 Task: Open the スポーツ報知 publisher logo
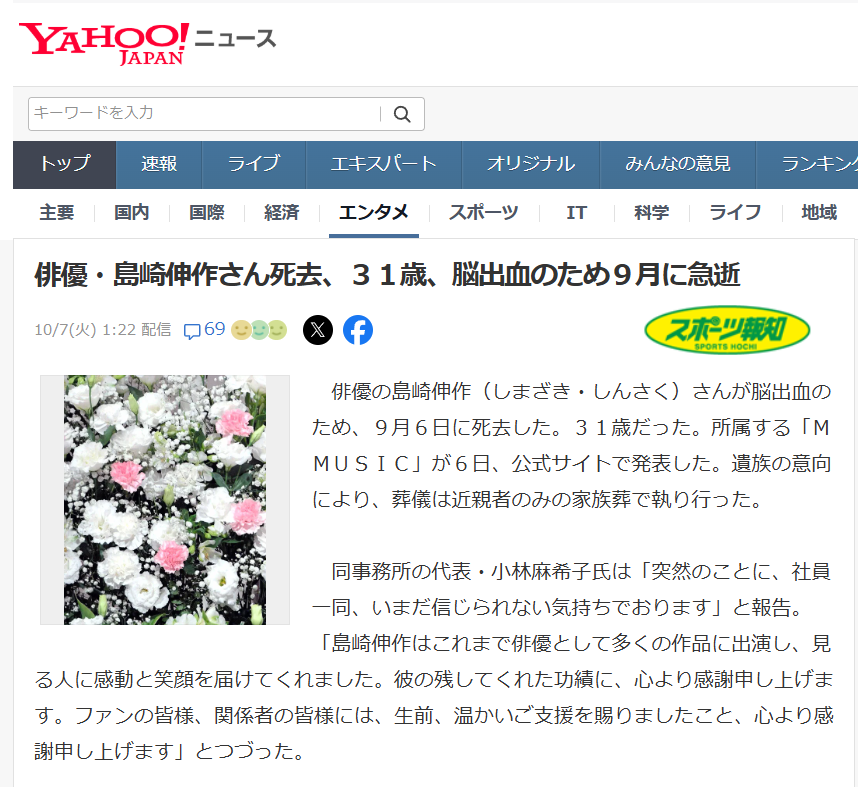727,330
